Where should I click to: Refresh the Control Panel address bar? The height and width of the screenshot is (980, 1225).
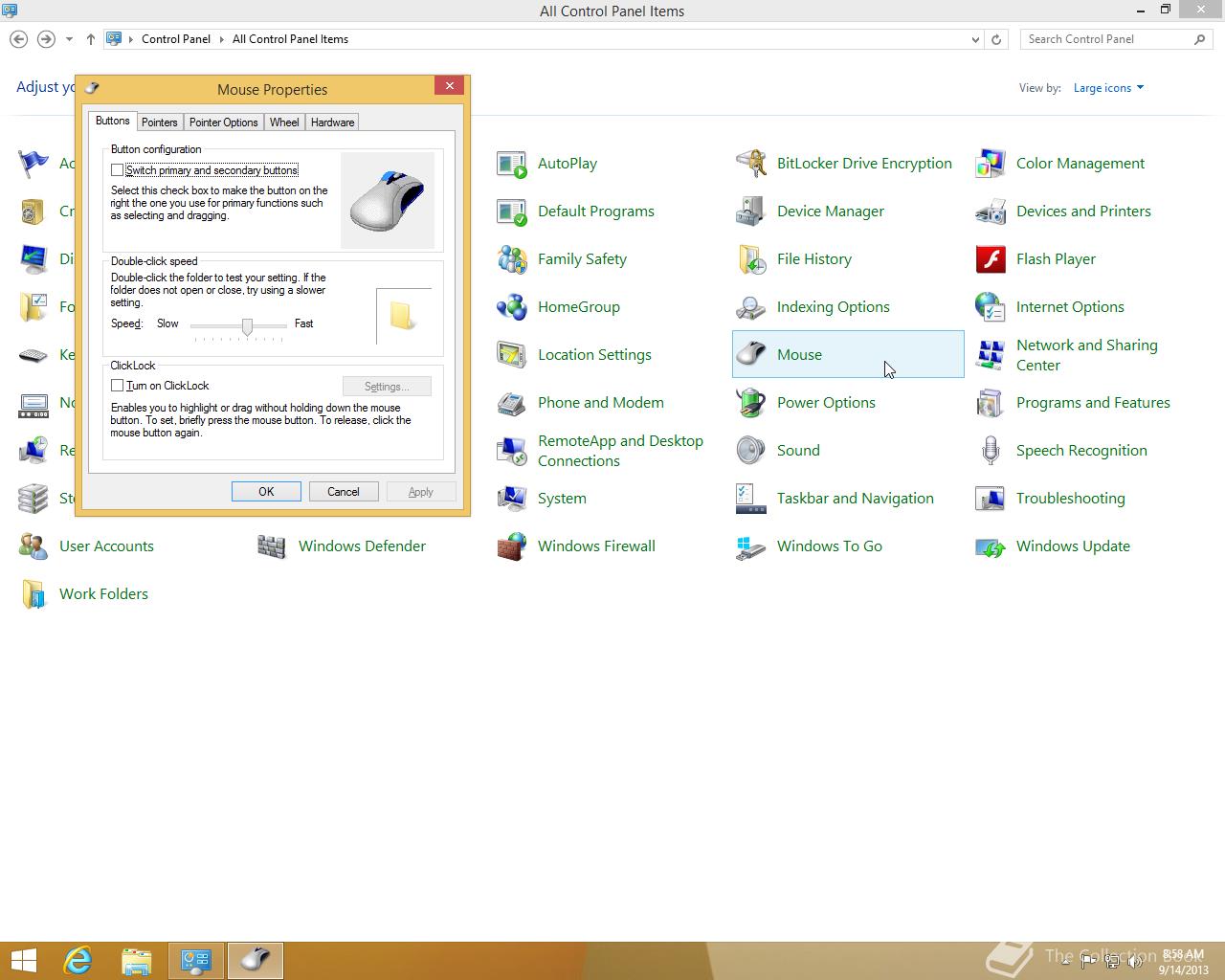coord(996,39)
